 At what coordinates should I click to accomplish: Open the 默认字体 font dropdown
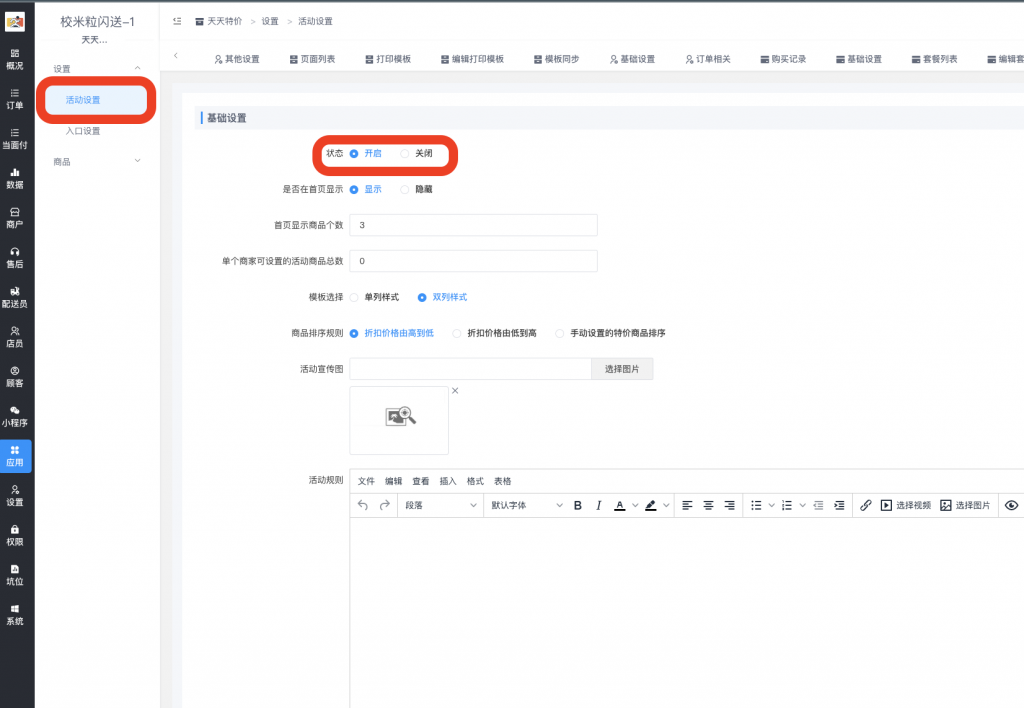pos(528,505)
